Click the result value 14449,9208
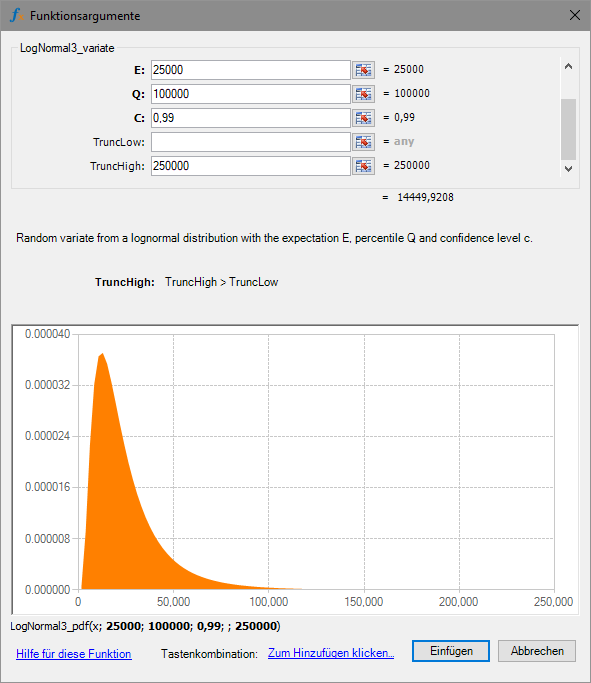 point(426,197)
